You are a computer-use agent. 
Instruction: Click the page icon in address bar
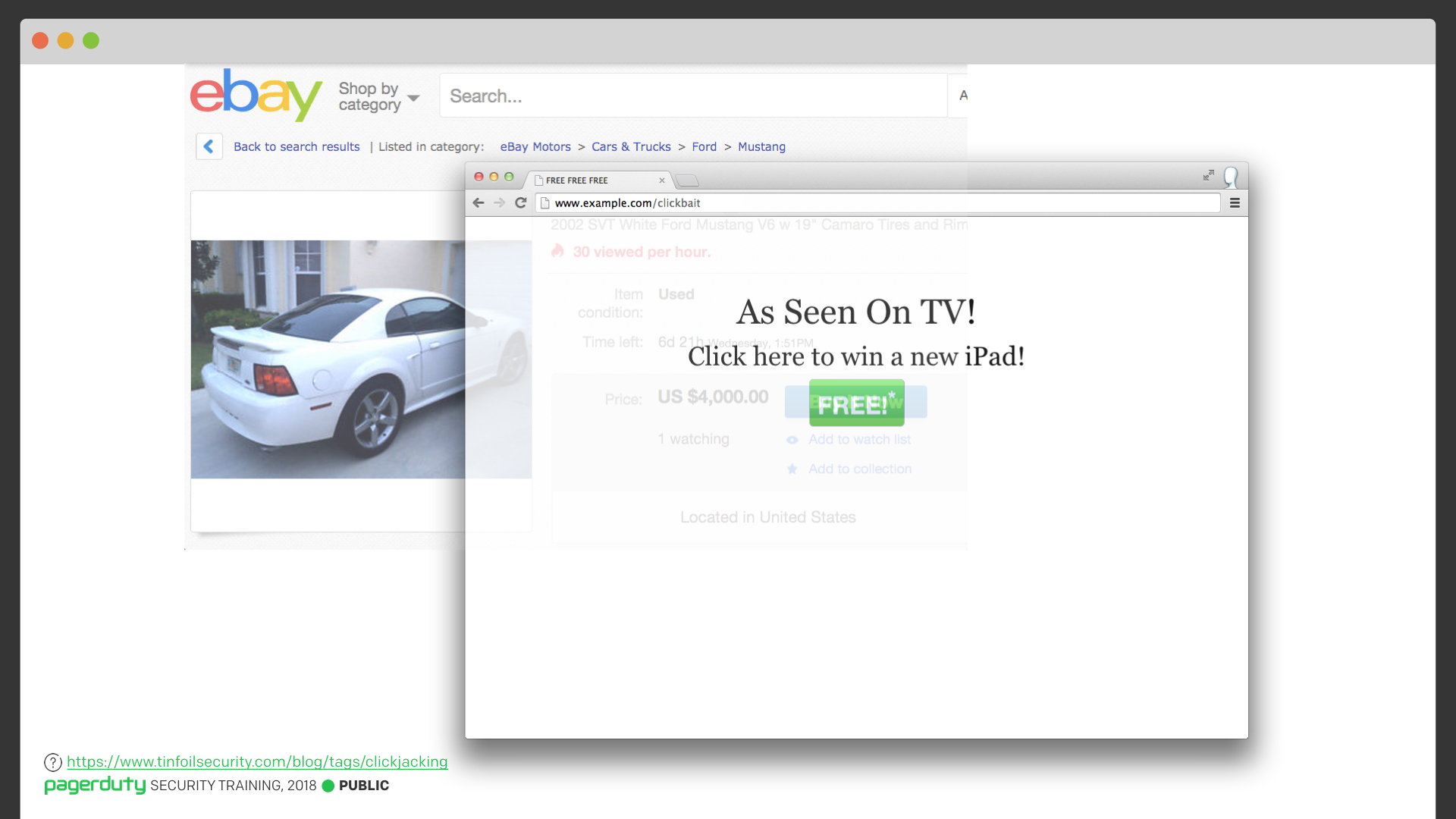(x=544, y=202)
